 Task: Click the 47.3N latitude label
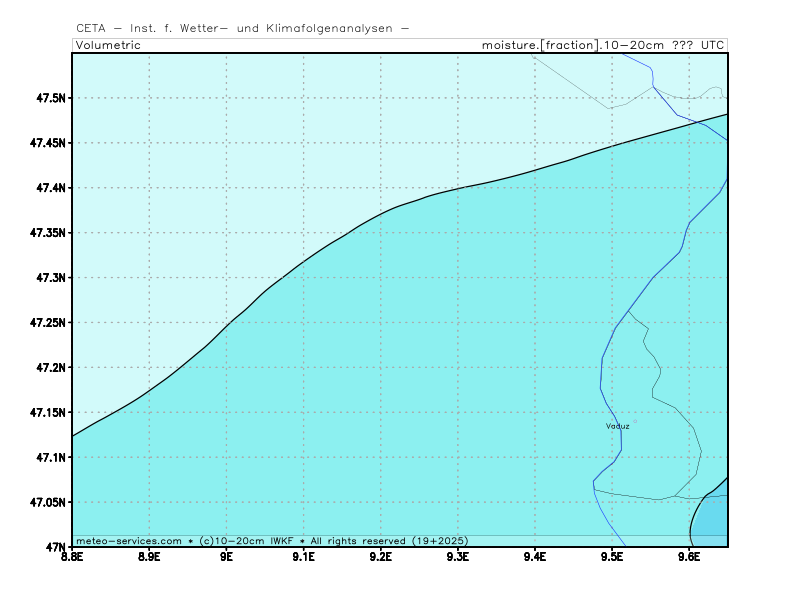tap(51, 278)
